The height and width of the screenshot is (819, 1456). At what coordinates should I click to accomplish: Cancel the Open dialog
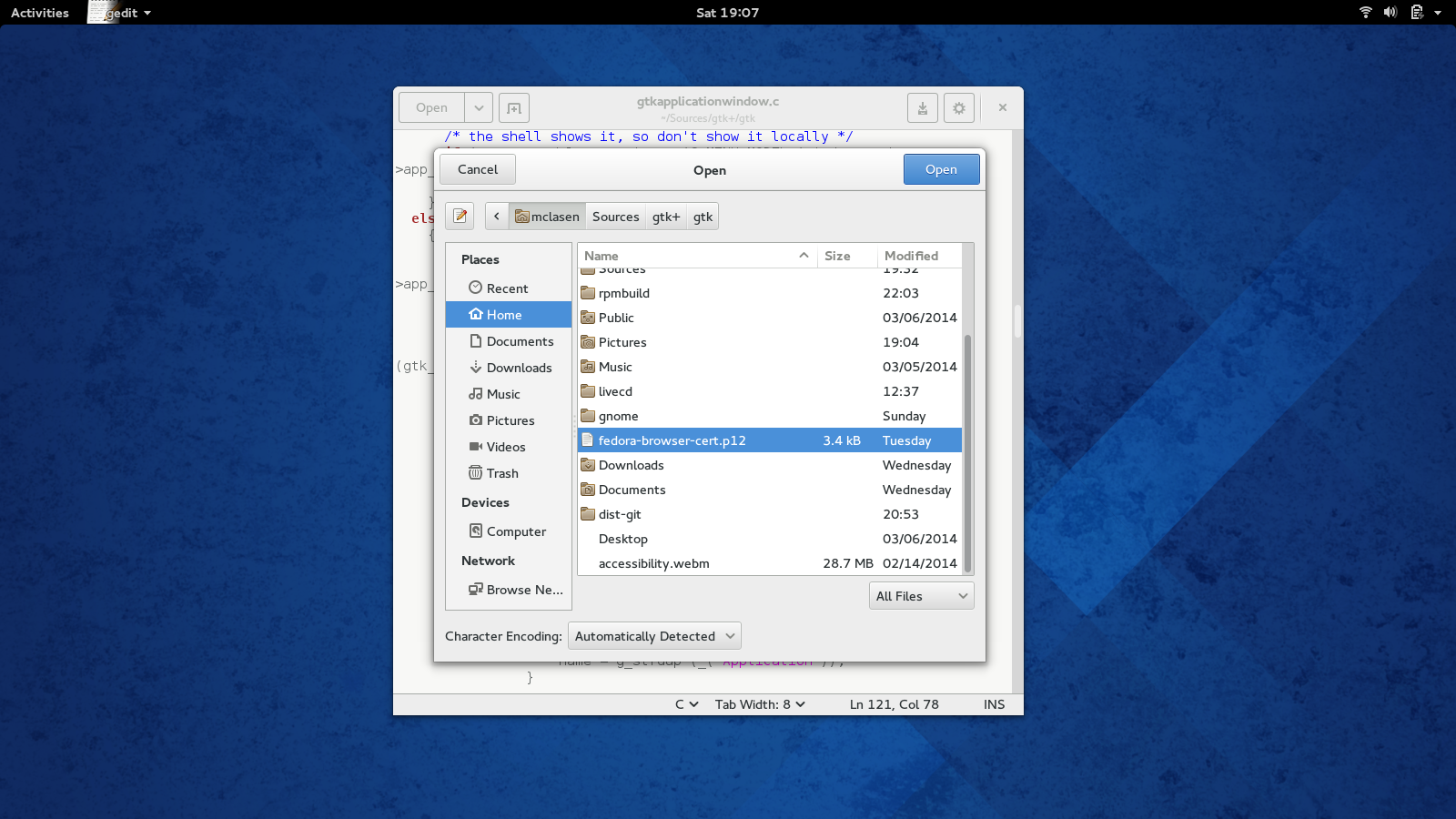tap(477, 168)
